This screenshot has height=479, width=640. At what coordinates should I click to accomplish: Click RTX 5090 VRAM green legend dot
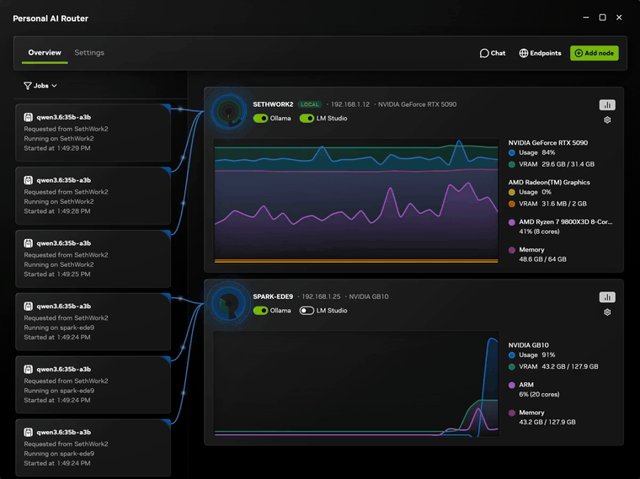tap(512, 164)
